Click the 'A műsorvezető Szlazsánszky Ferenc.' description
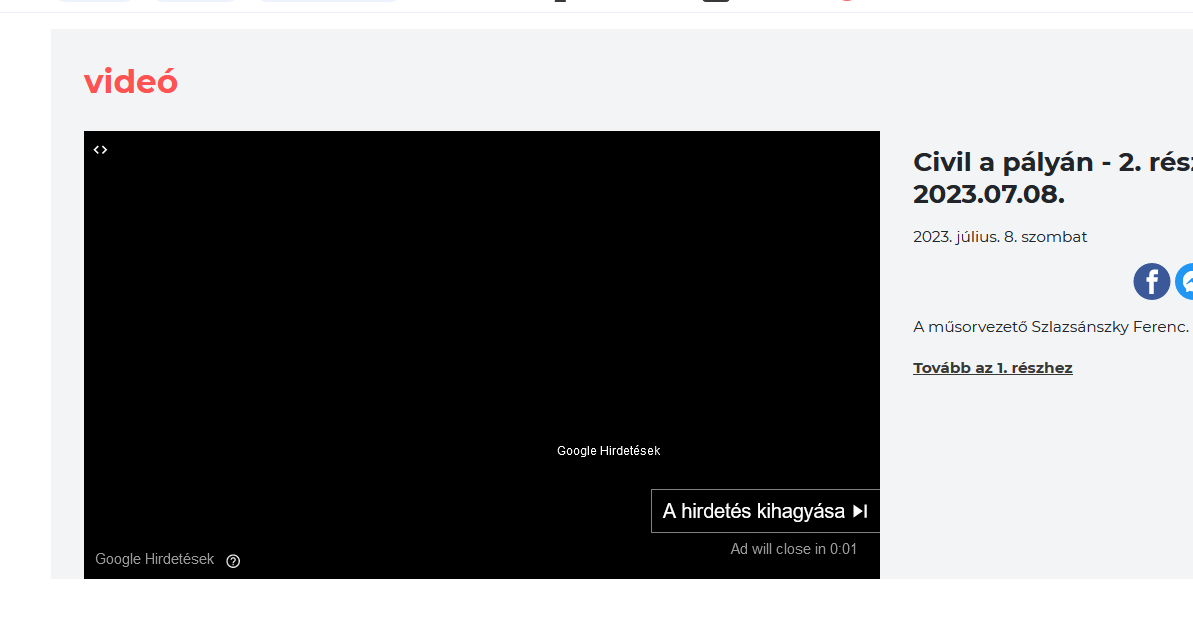The width and height of the screenshot is (1193, 617). click(1051, 327)
